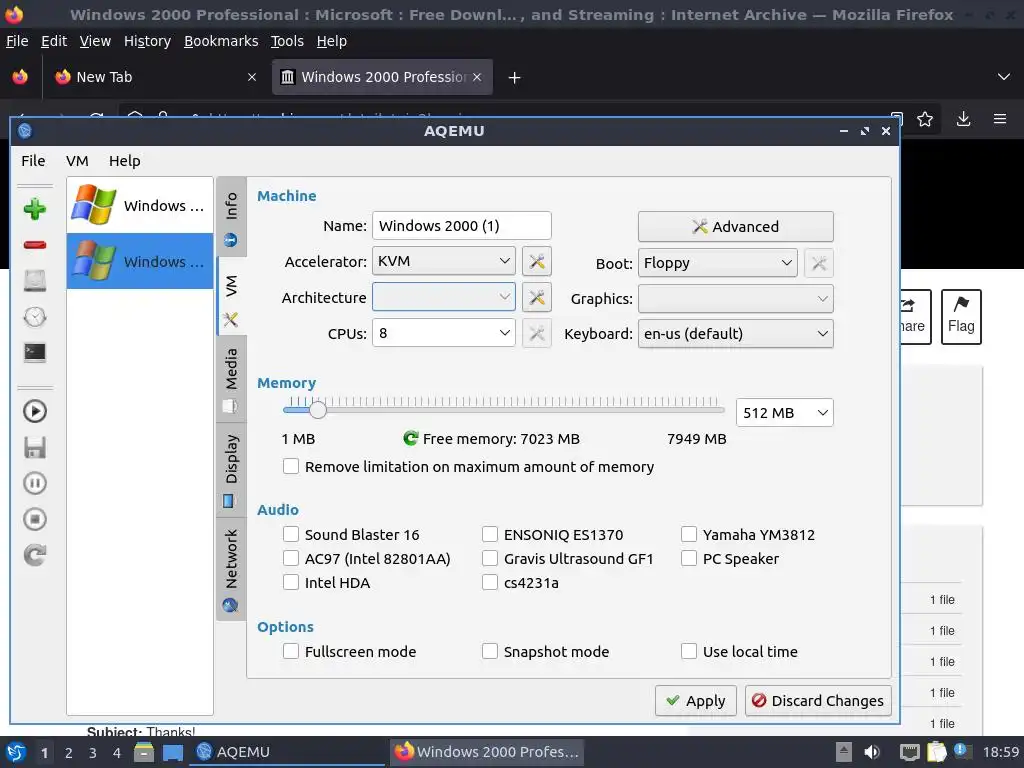Viewport: 1024px width, 768px height.
Task: Open hard disk manager icon in AQEMU sidebar
Action: pyautogui.click(x=35, y=281)
